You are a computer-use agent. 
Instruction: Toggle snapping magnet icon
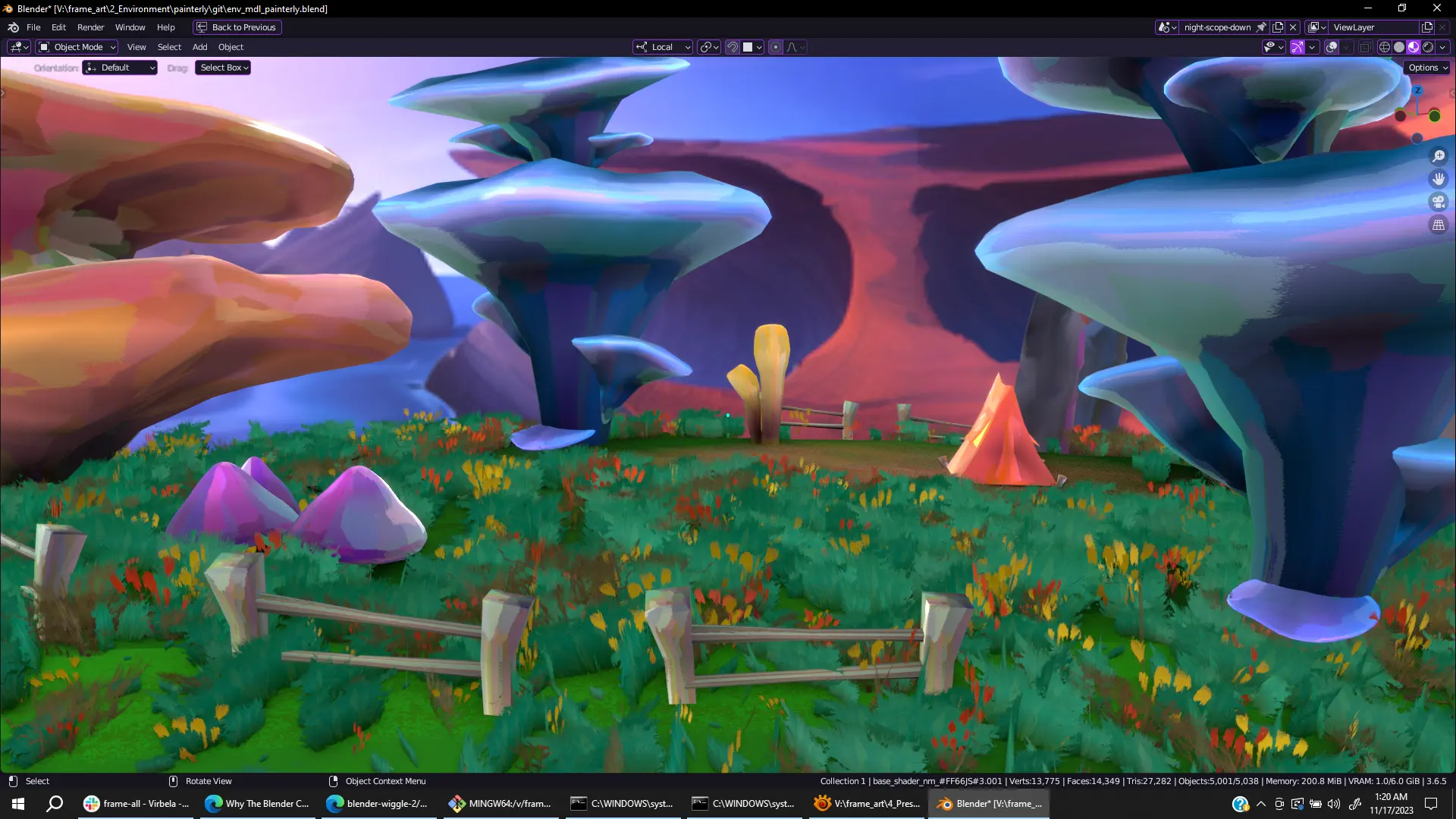(733, 47)
